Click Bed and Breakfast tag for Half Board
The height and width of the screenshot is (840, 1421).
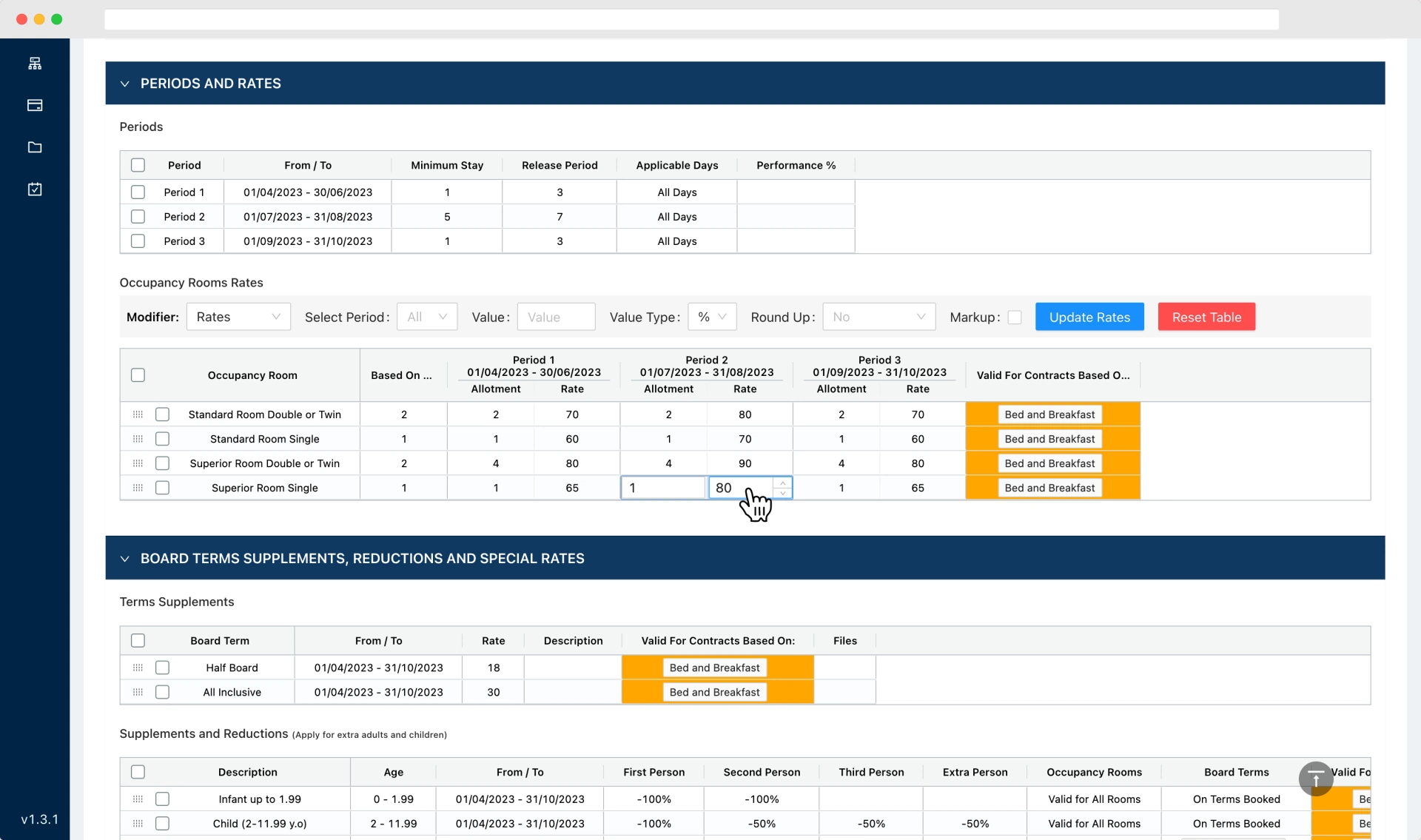pos(714,668)
